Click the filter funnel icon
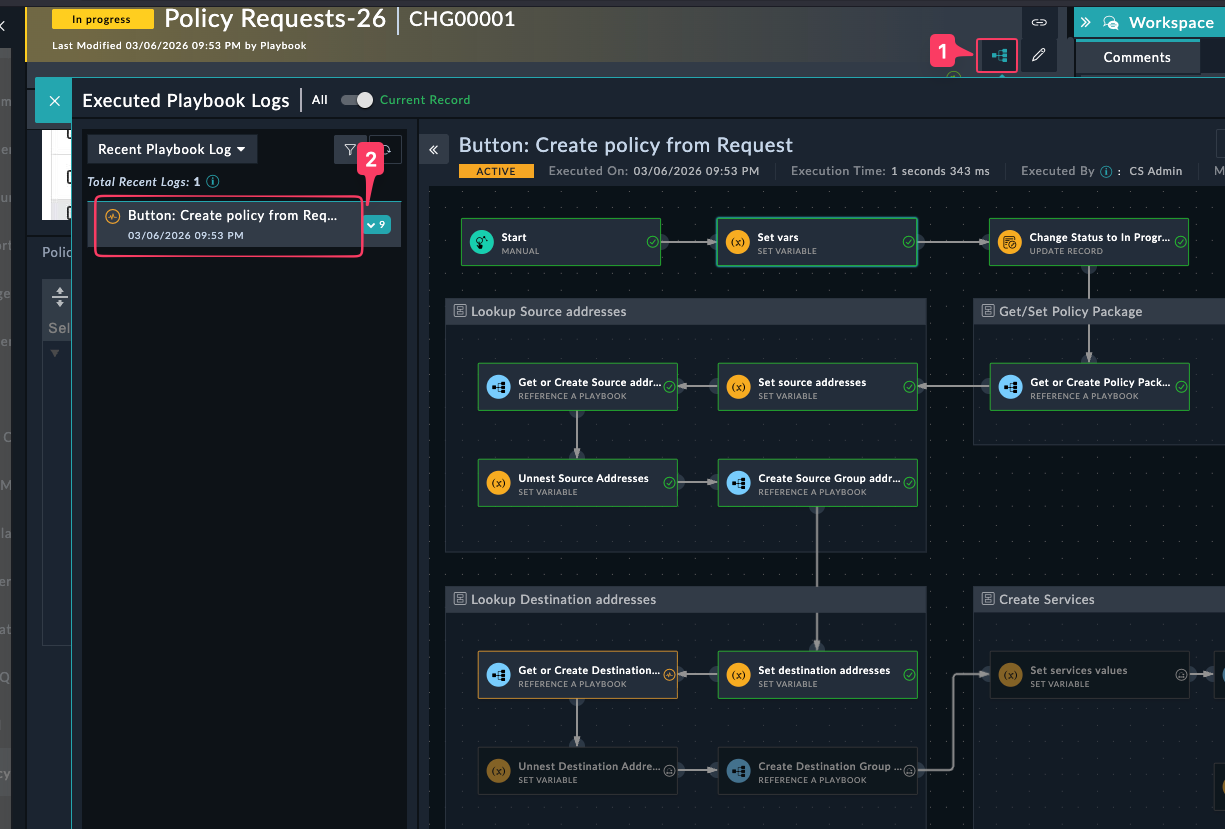The height and width of the screenshot is (829, 1225). pos(349,149)
